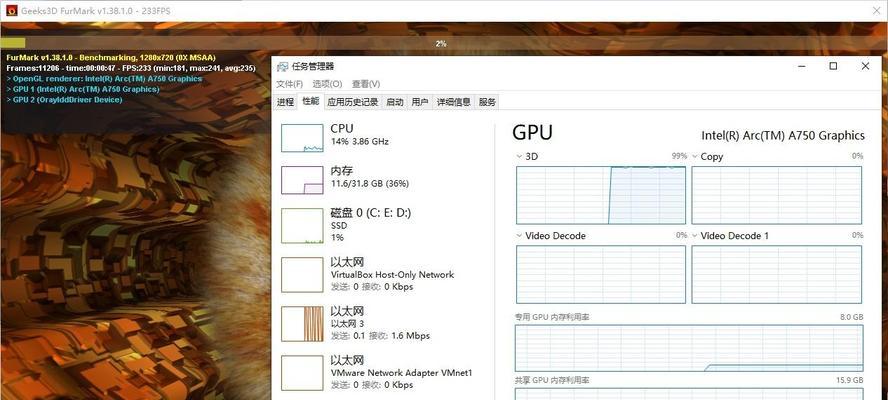The image size is (888, 400).
Task: Select the CPU usage mini graph
Action: point(302,138)
